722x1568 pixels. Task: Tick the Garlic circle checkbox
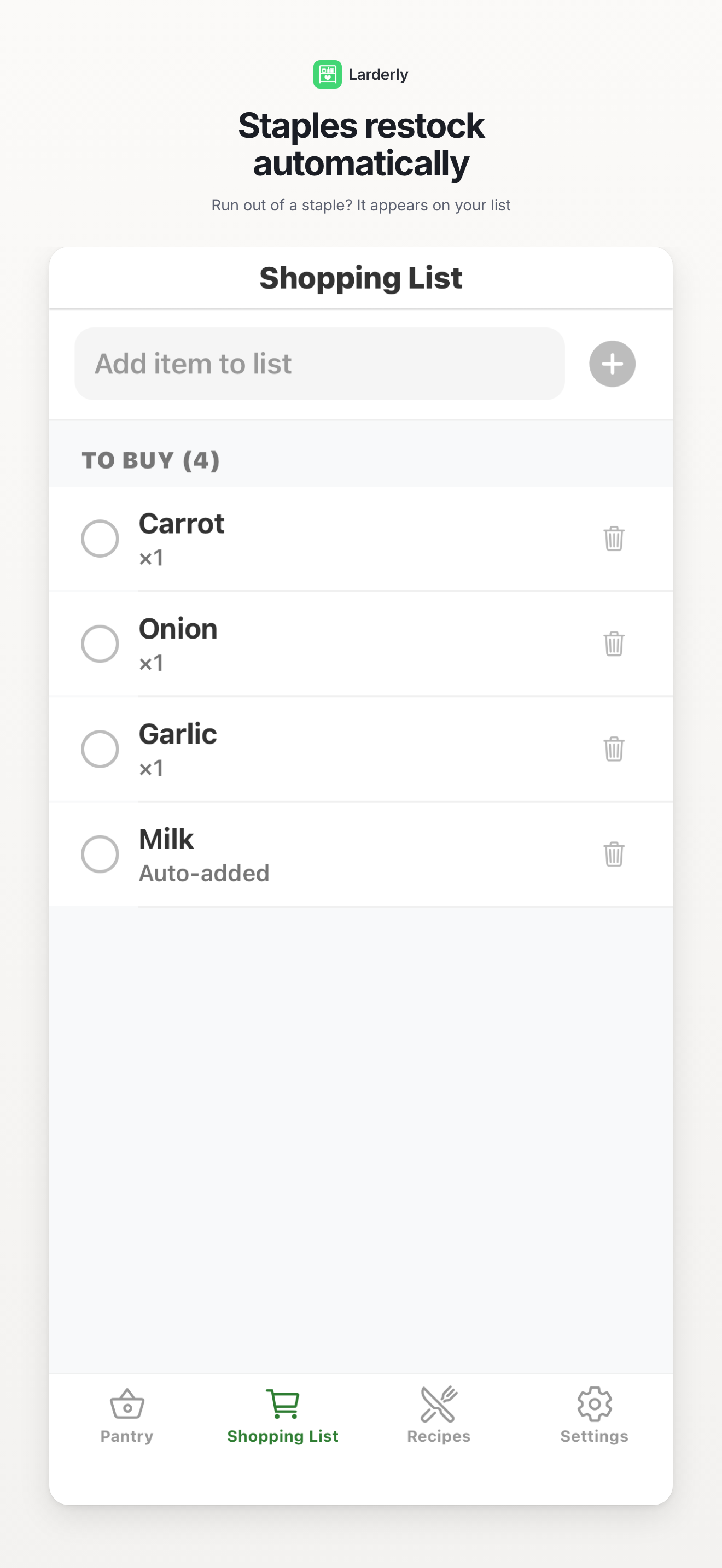100,748
